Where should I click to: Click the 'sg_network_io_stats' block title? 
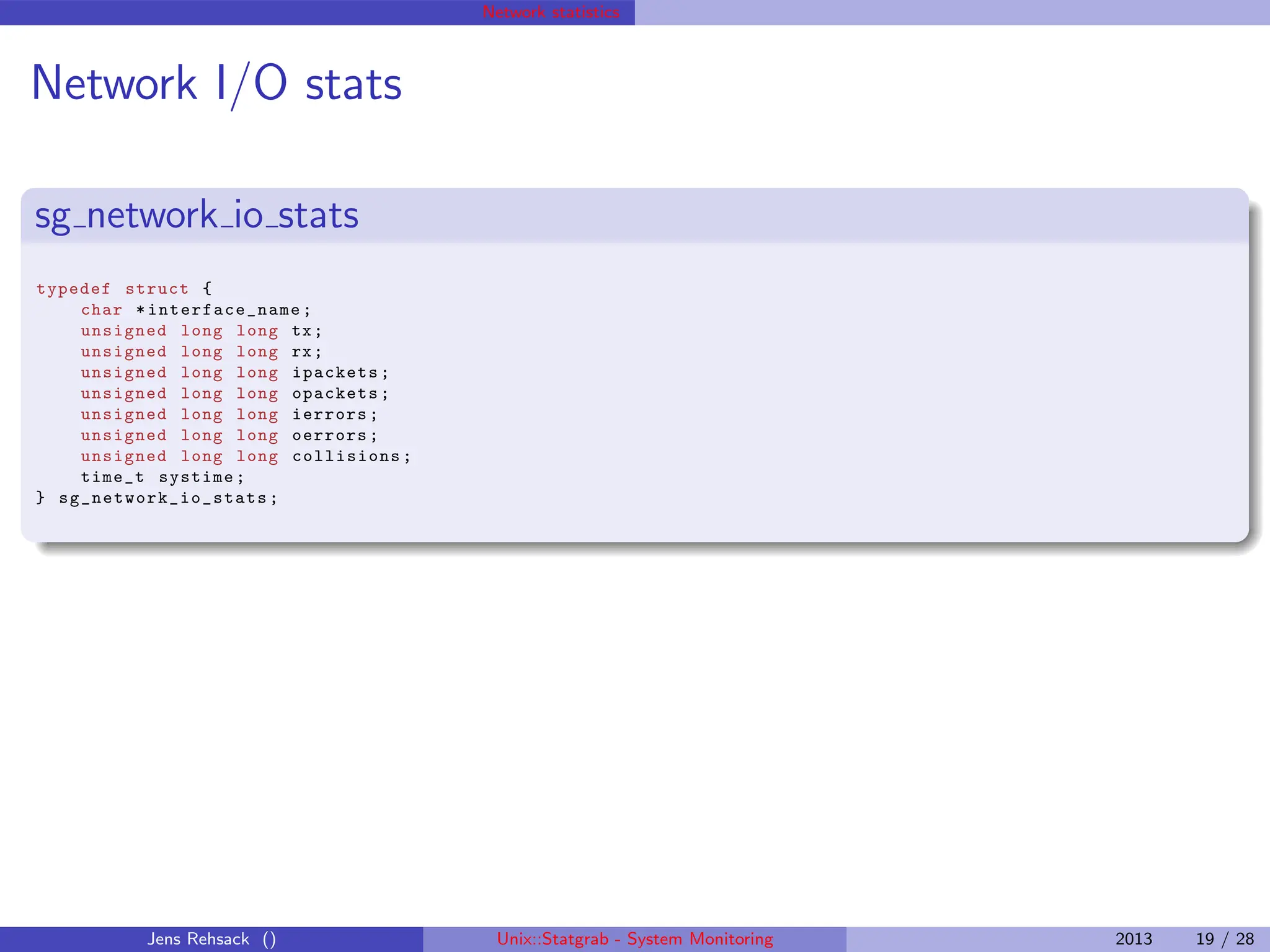coord(197,216)
